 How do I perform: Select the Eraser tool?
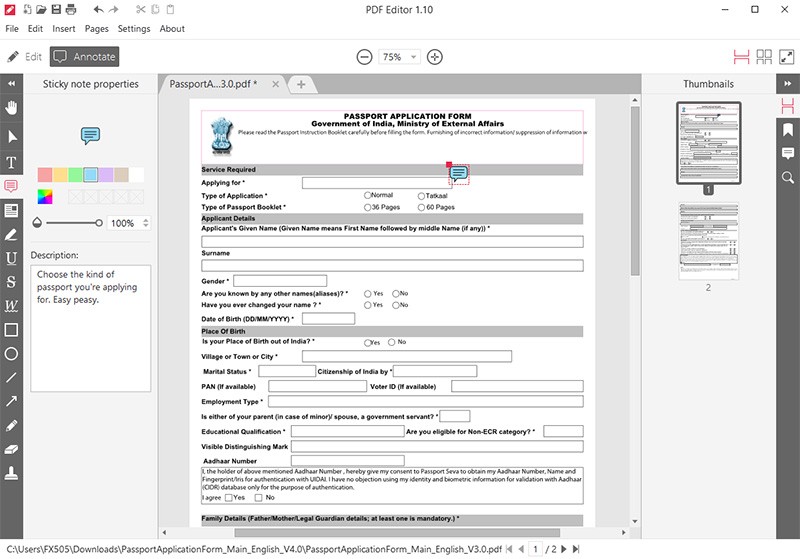coord(11,449)
